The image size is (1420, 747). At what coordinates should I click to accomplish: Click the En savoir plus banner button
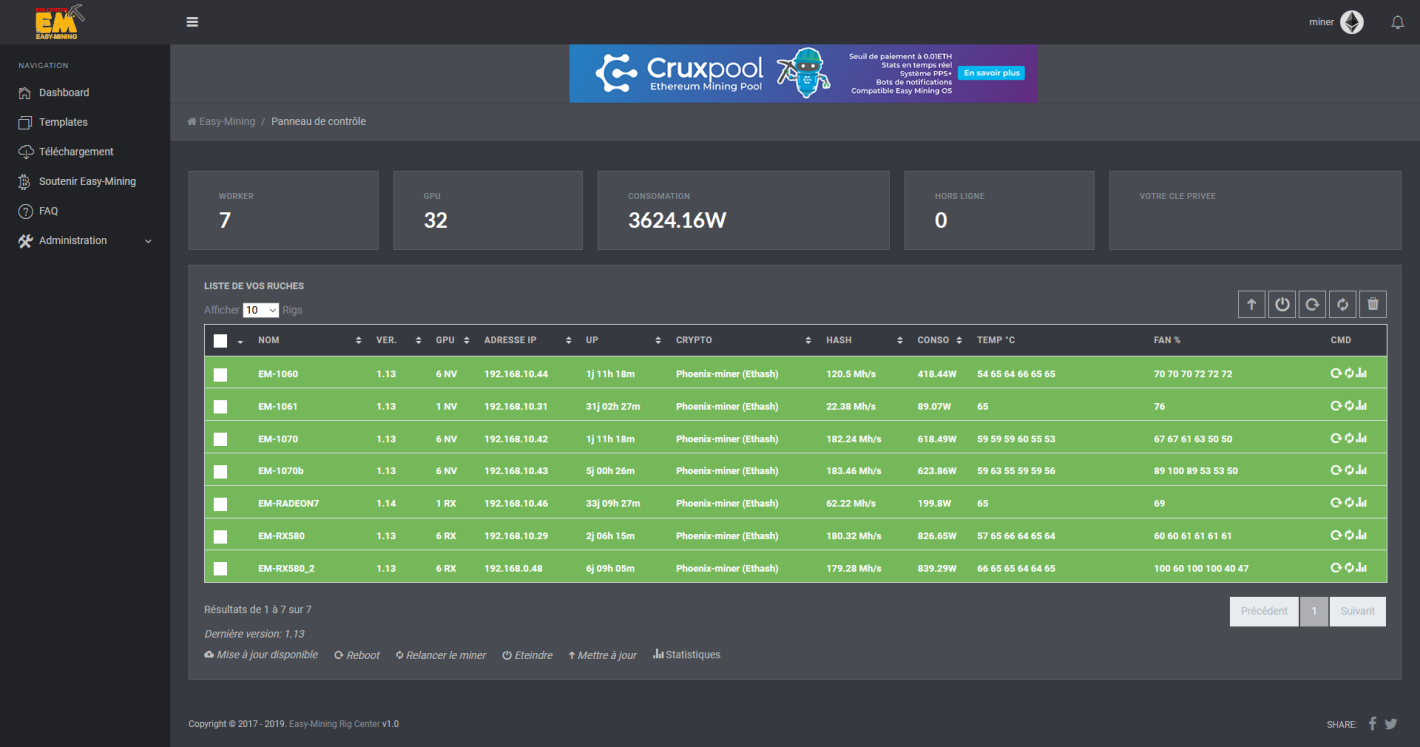click(x=990, y=73)
